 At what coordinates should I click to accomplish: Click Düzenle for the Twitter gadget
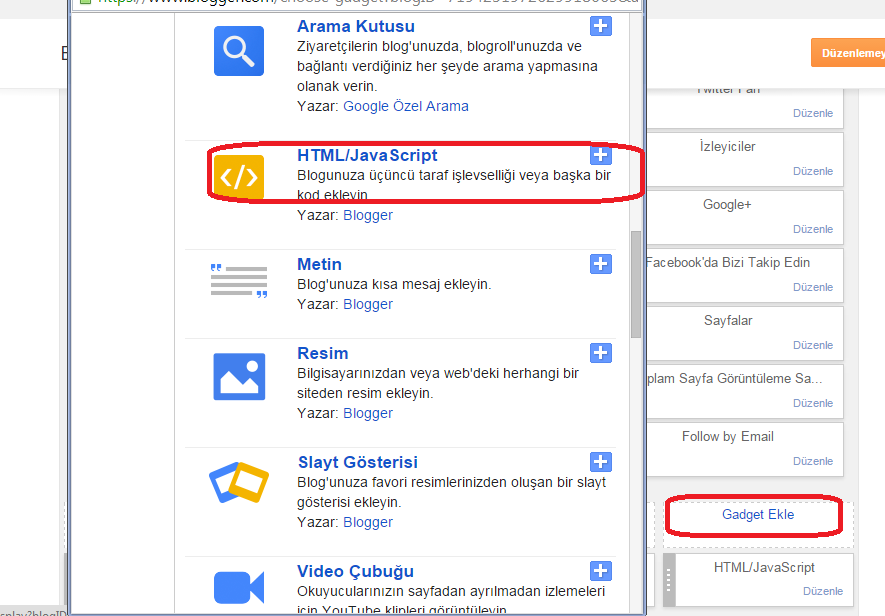813,113
